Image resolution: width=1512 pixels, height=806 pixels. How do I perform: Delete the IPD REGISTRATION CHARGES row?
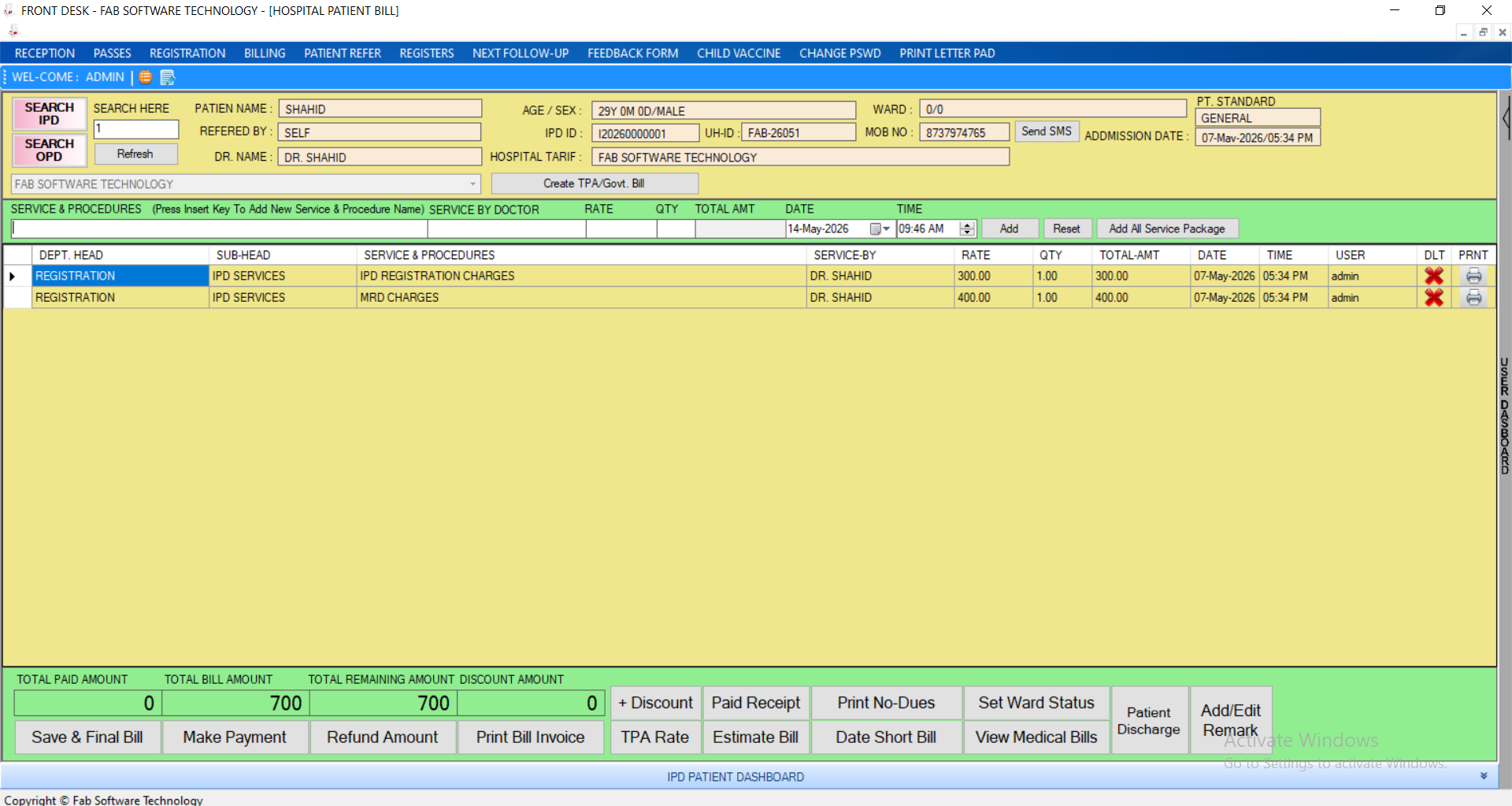1434,276
